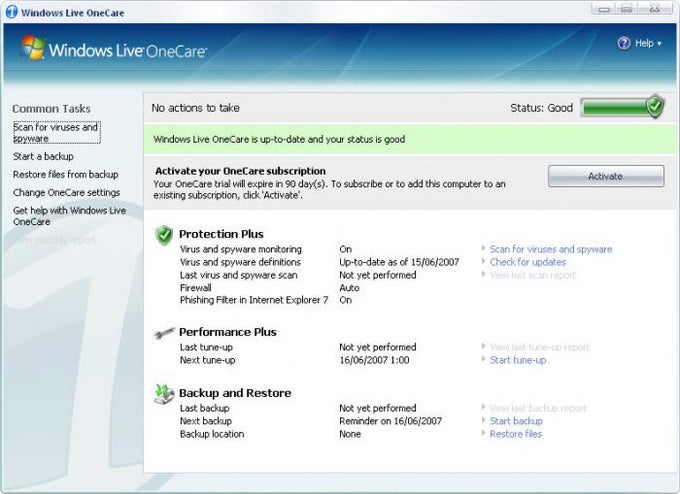Click 'Virus and spyware monitoring' label
This screenshot has width=680, height=494.
pyautogui.click(x=241, y=249)
